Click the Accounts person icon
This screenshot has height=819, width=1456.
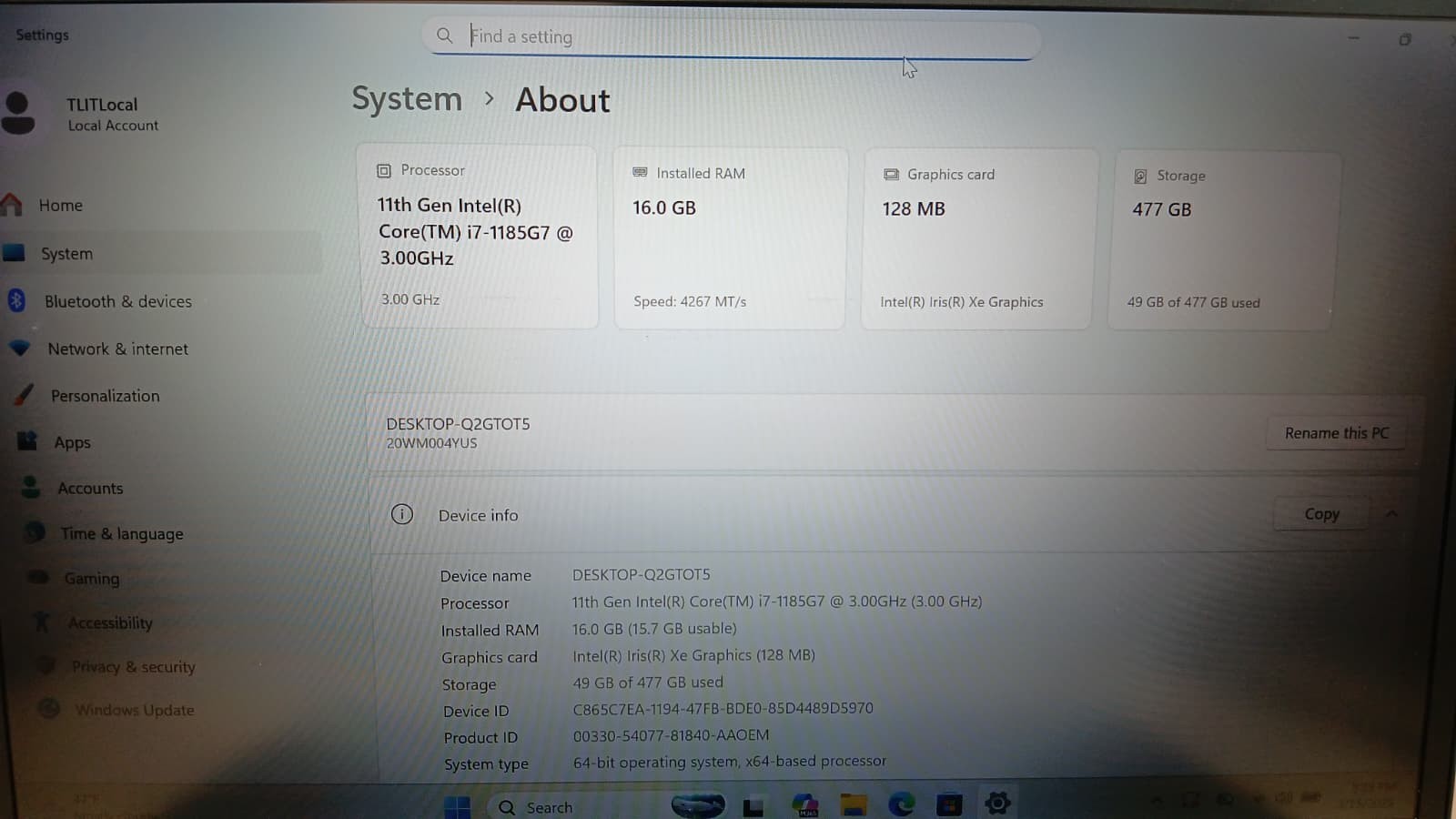(x=31, y=487)
